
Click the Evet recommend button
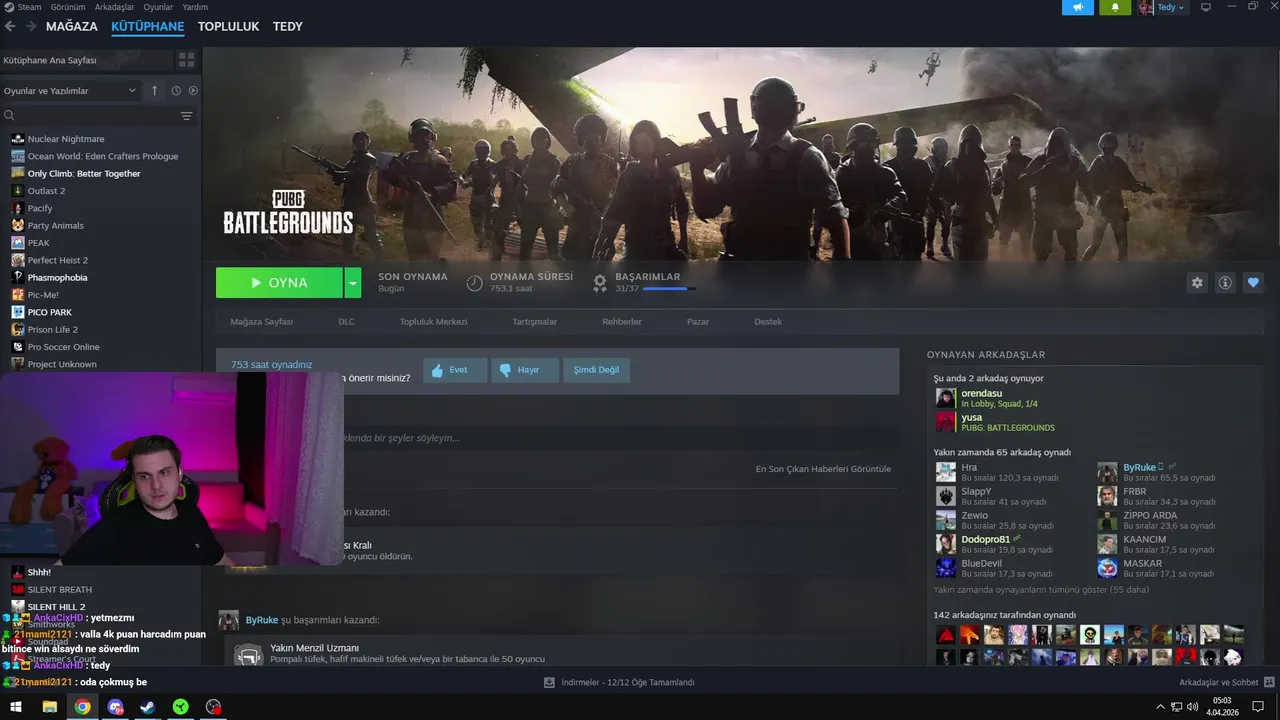tap(455, 370)
